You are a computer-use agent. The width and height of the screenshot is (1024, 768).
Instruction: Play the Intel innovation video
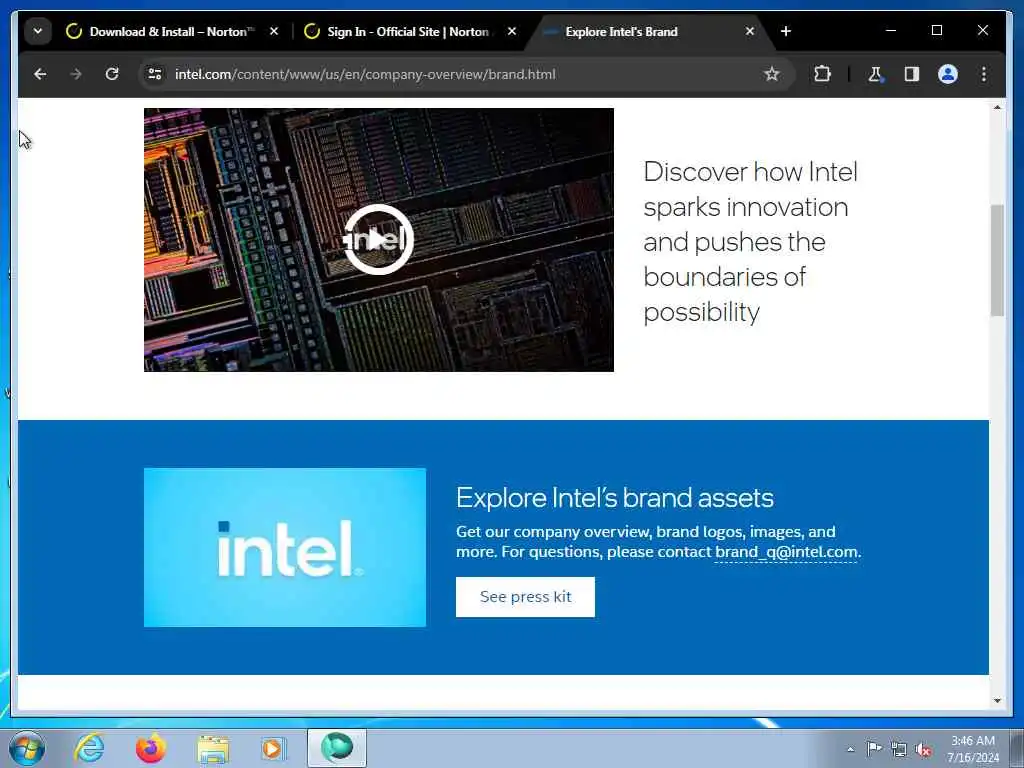pyautogui.click(x=379, y=239)
